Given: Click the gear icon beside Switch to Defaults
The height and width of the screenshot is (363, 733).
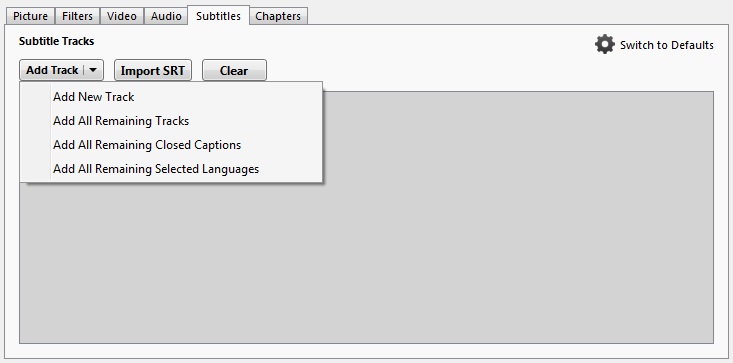Looking at the screenshot, I should 604,44.
